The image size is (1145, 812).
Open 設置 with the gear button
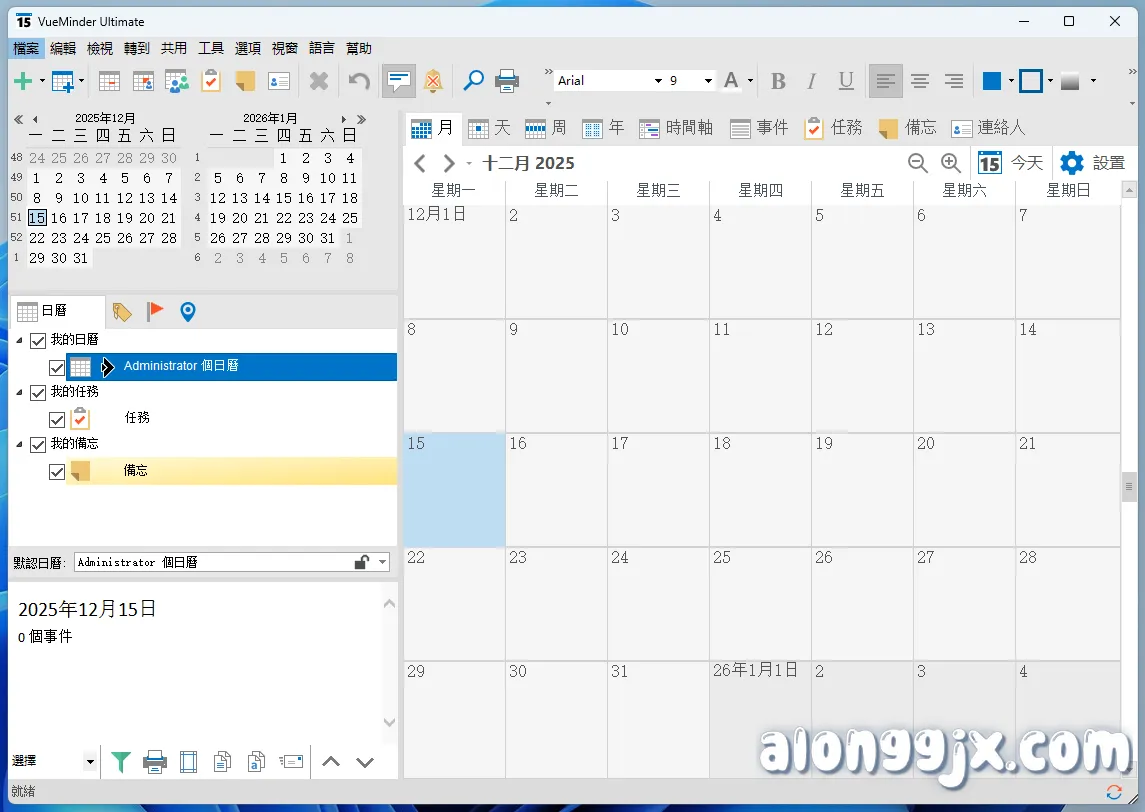point(1092,163)
